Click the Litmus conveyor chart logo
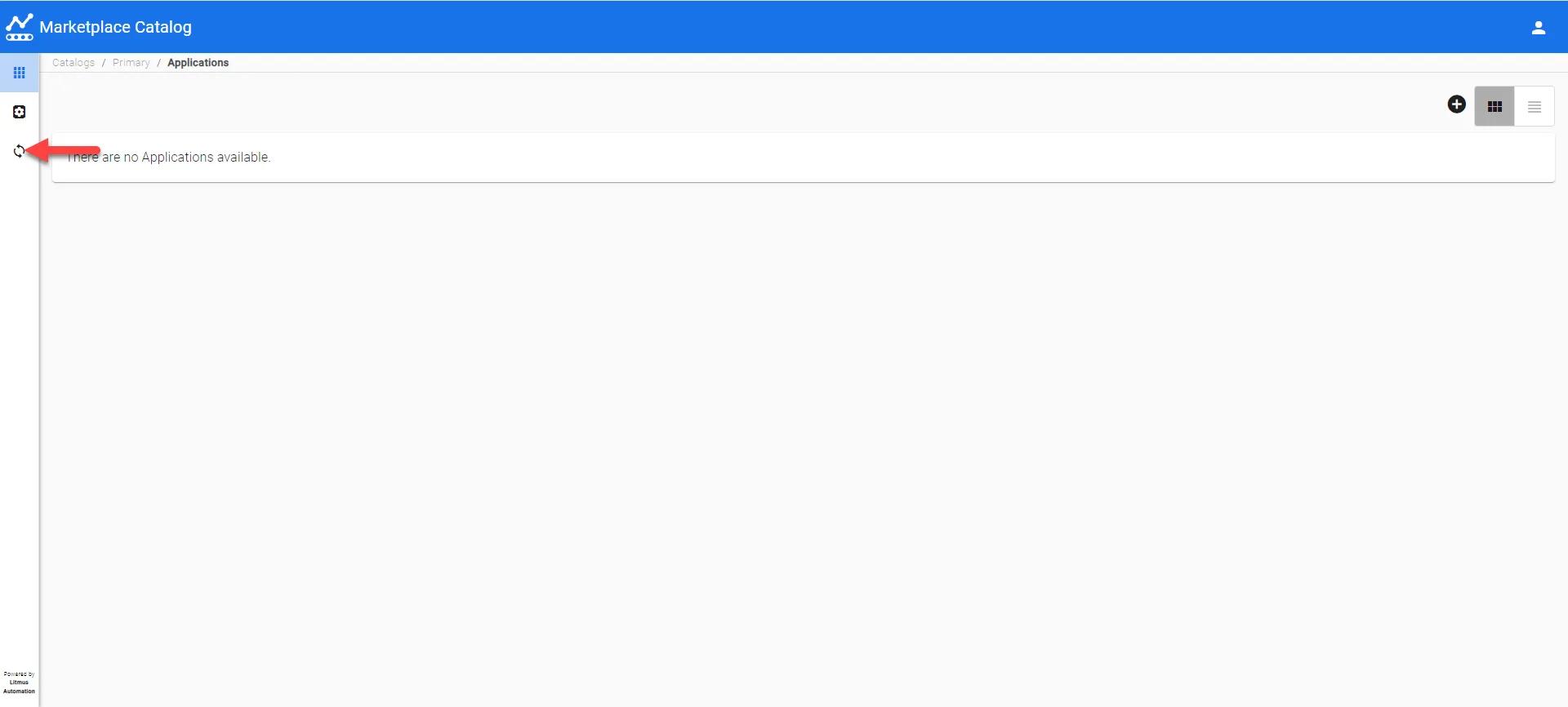The height and width of the screenshot is (707, 1568). coord(19,27)
